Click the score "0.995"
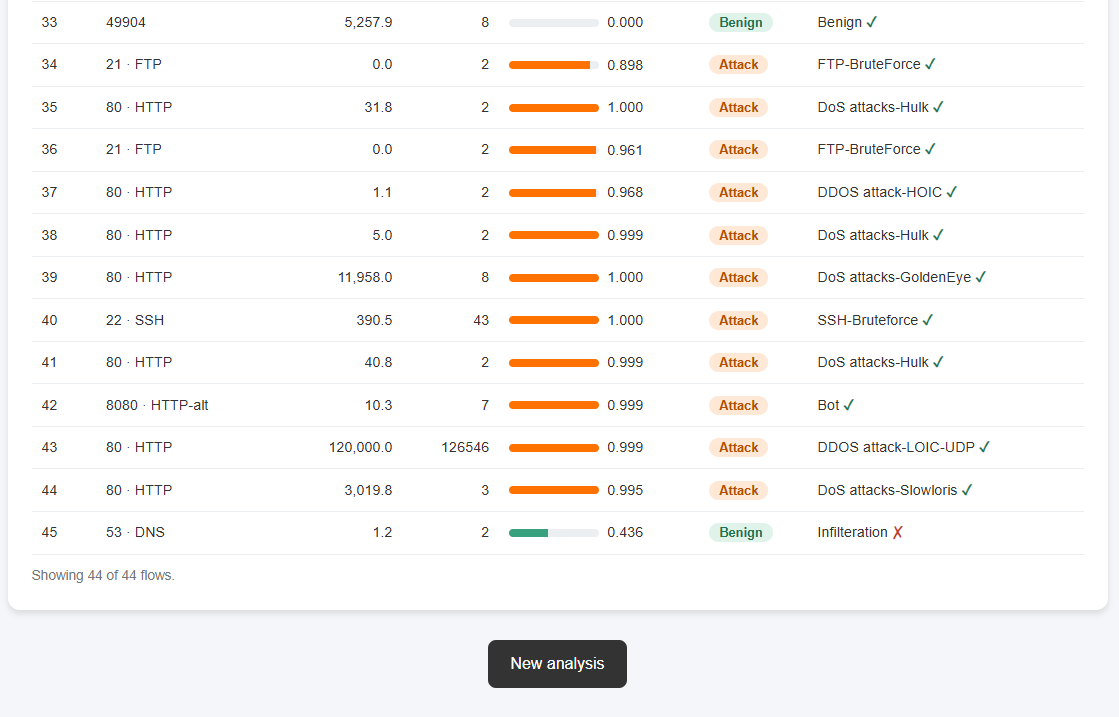Image resolution: width=1119 pixels, height=717 pixels. 625,490
